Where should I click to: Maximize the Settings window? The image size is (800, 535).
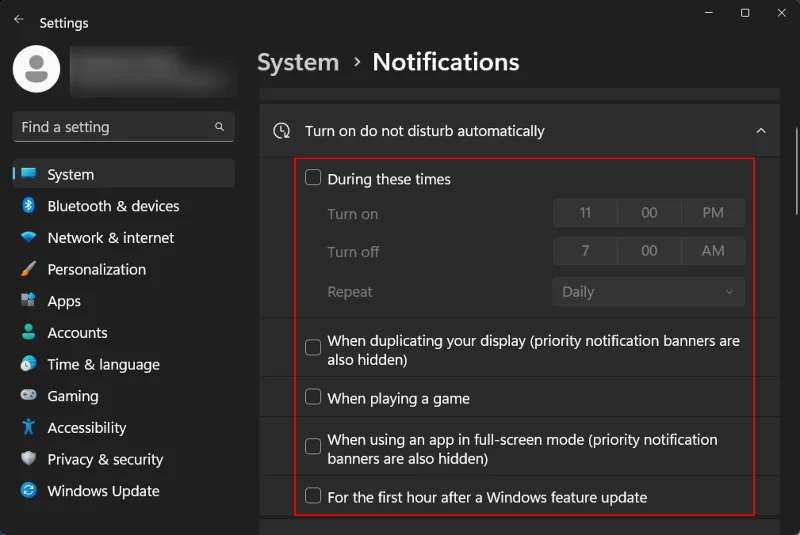tap(745, 12)
